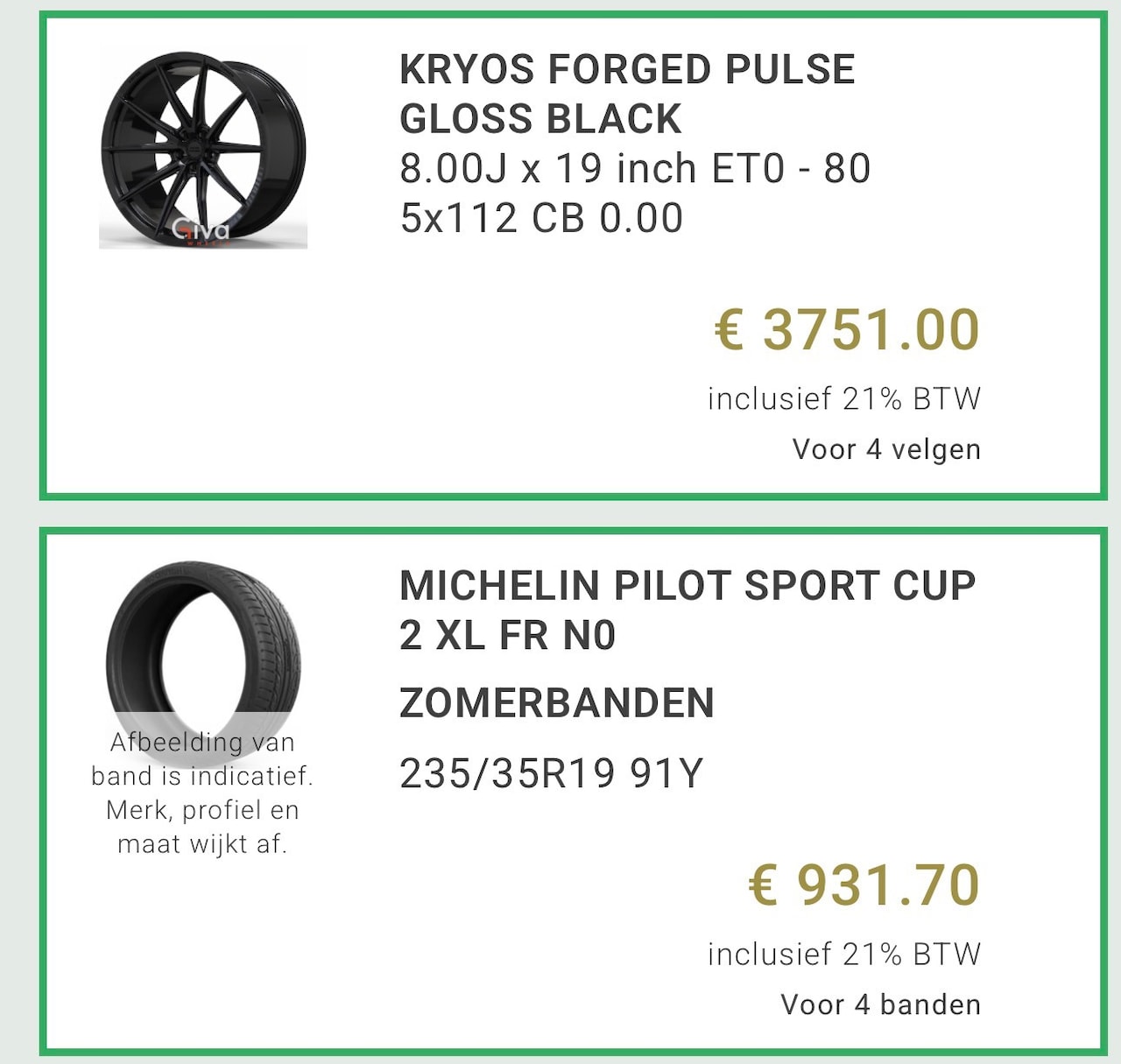Click the 19 inch ET0 - 80 offset text
The width and height of the screenshot is (1121, 1064).
(713, 169)
